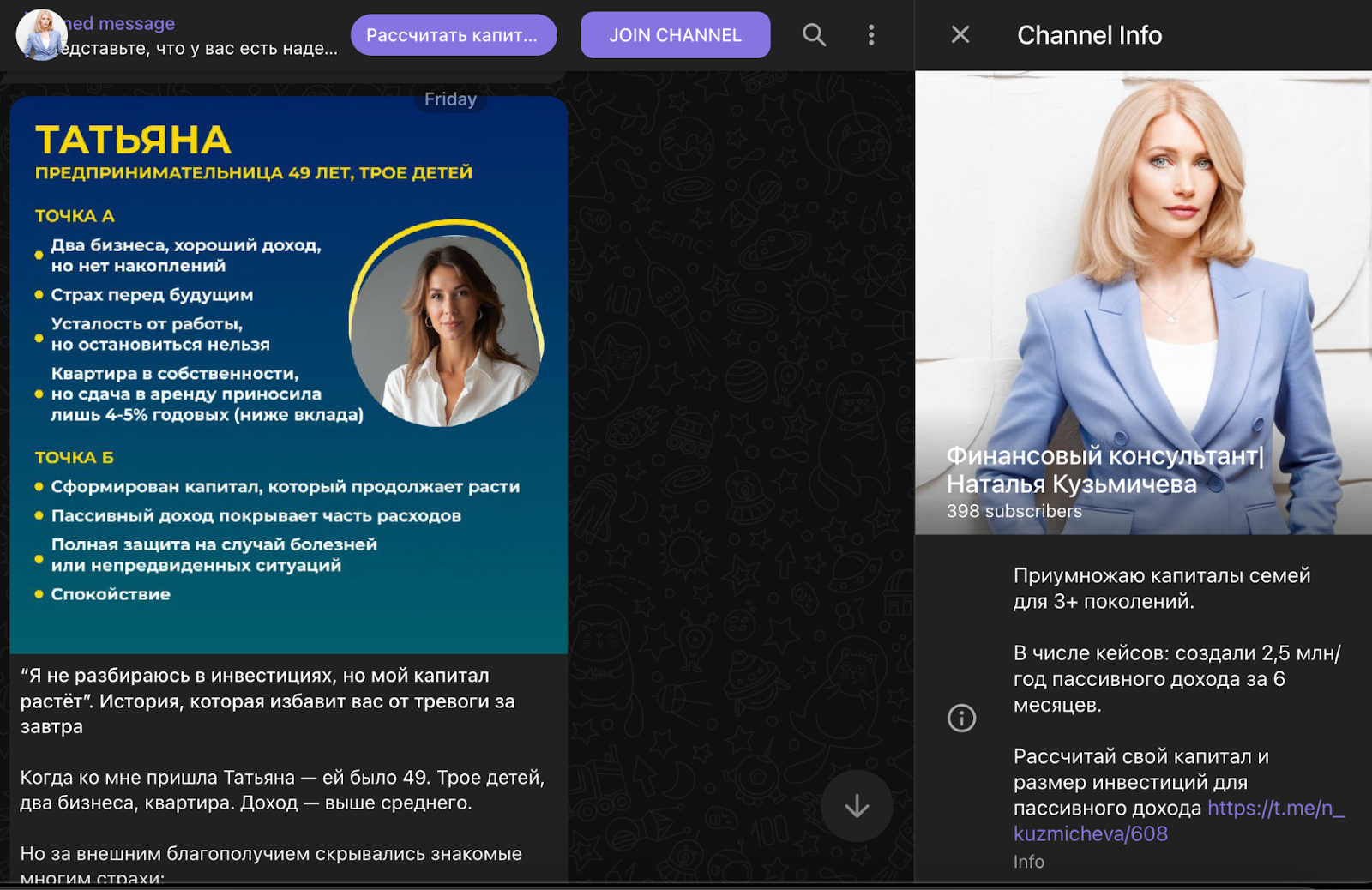1372x890 pixels.
Task: Click the 'Рассчитать капит...' button
Action: click(453, 35)
